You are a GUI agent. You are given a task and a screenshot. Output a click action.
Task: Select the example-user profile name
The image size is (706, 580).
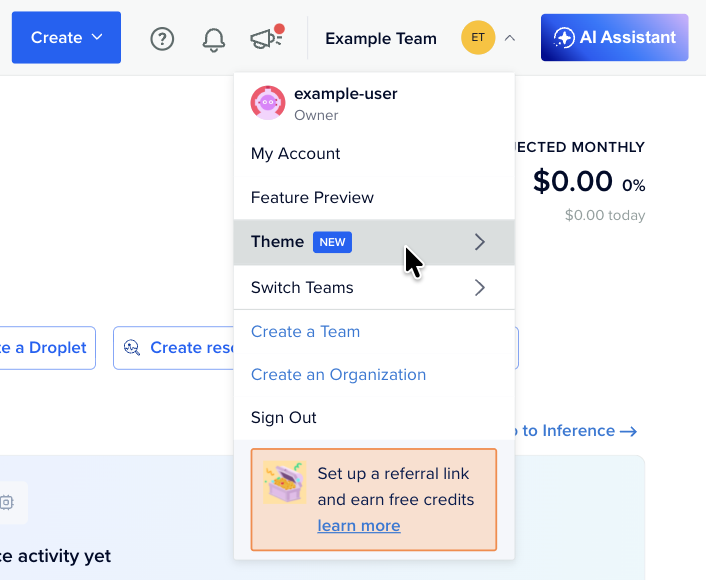(346, 94)
